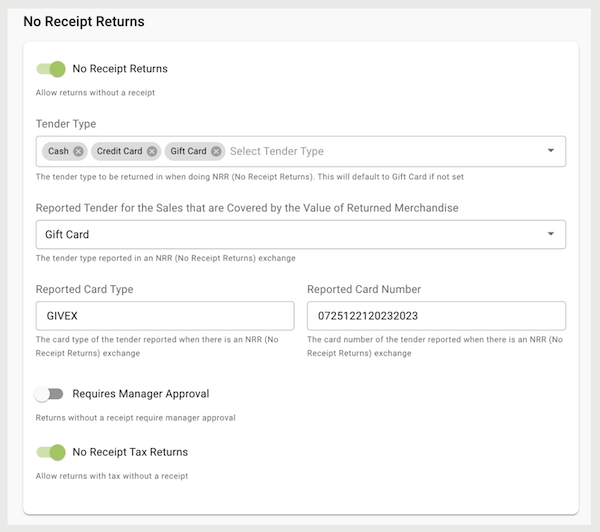Click 'Returns without a receipt require manager approval'
This screenshot has width=600, height=532.
coord(135,418)
